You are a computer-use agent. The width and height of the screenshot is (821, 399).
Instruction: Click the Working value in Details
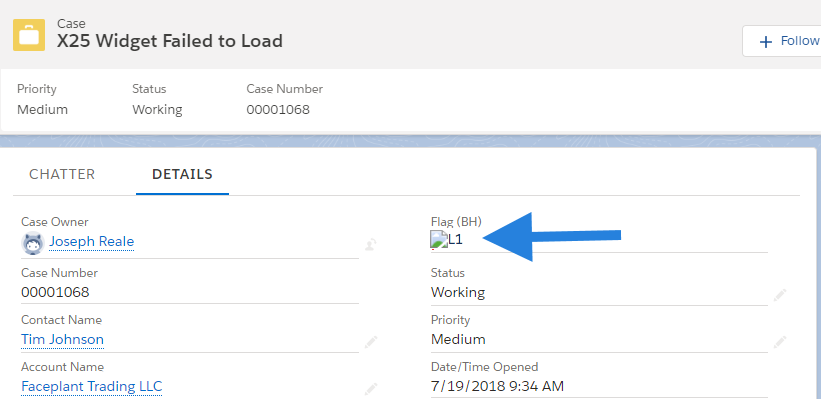tap(458, 292)
